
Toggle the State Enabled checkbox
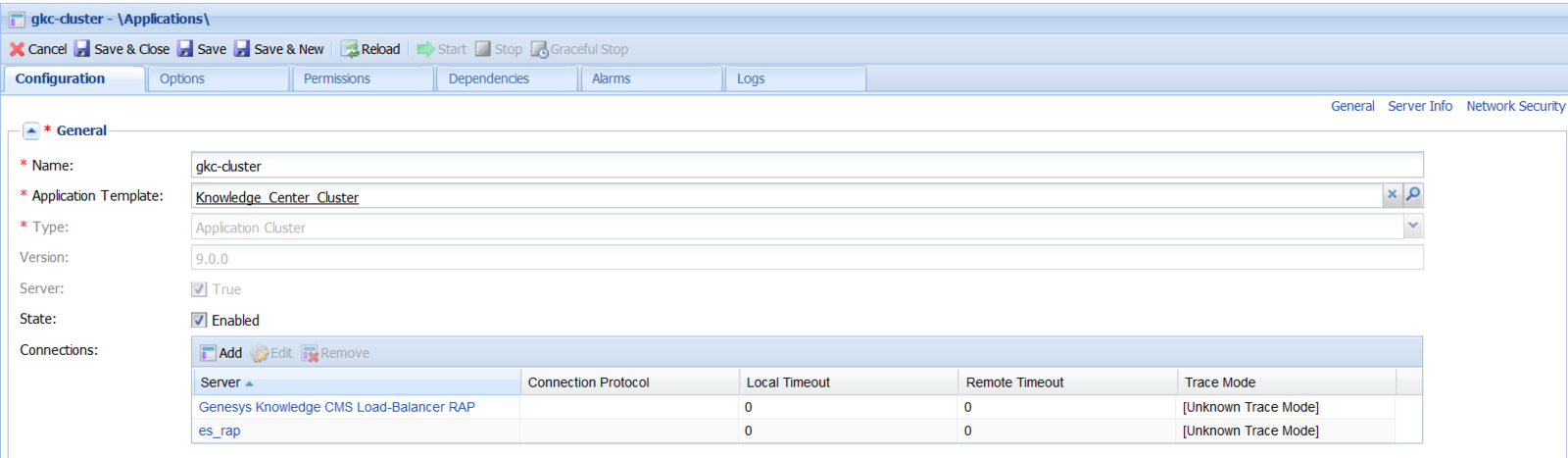[x=199, y=320]
